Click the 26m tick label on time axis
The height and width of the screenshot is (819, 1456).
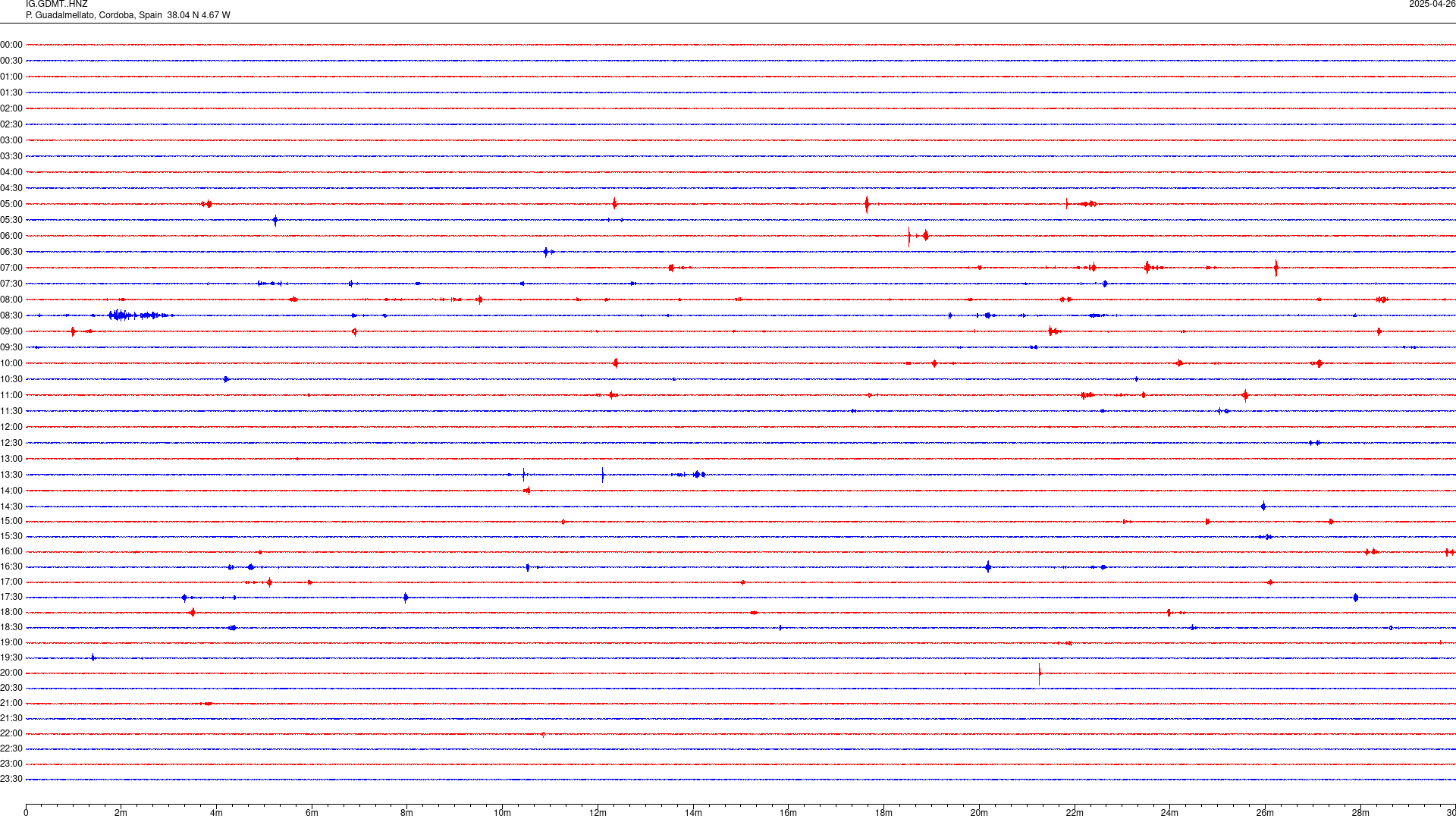1265,813
